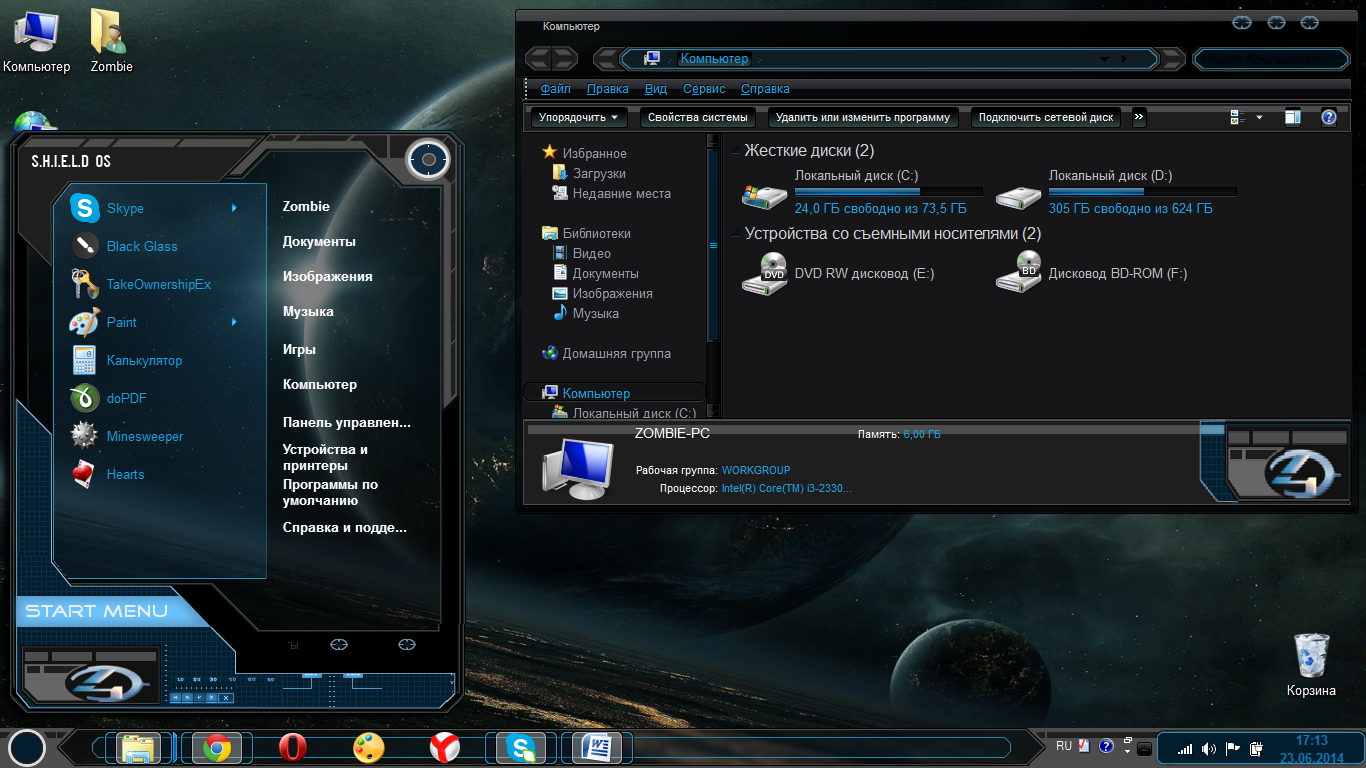Click the Explorer search box
The height and width of the screenshot is (768, 1366).
click(x=1270, y=59)
